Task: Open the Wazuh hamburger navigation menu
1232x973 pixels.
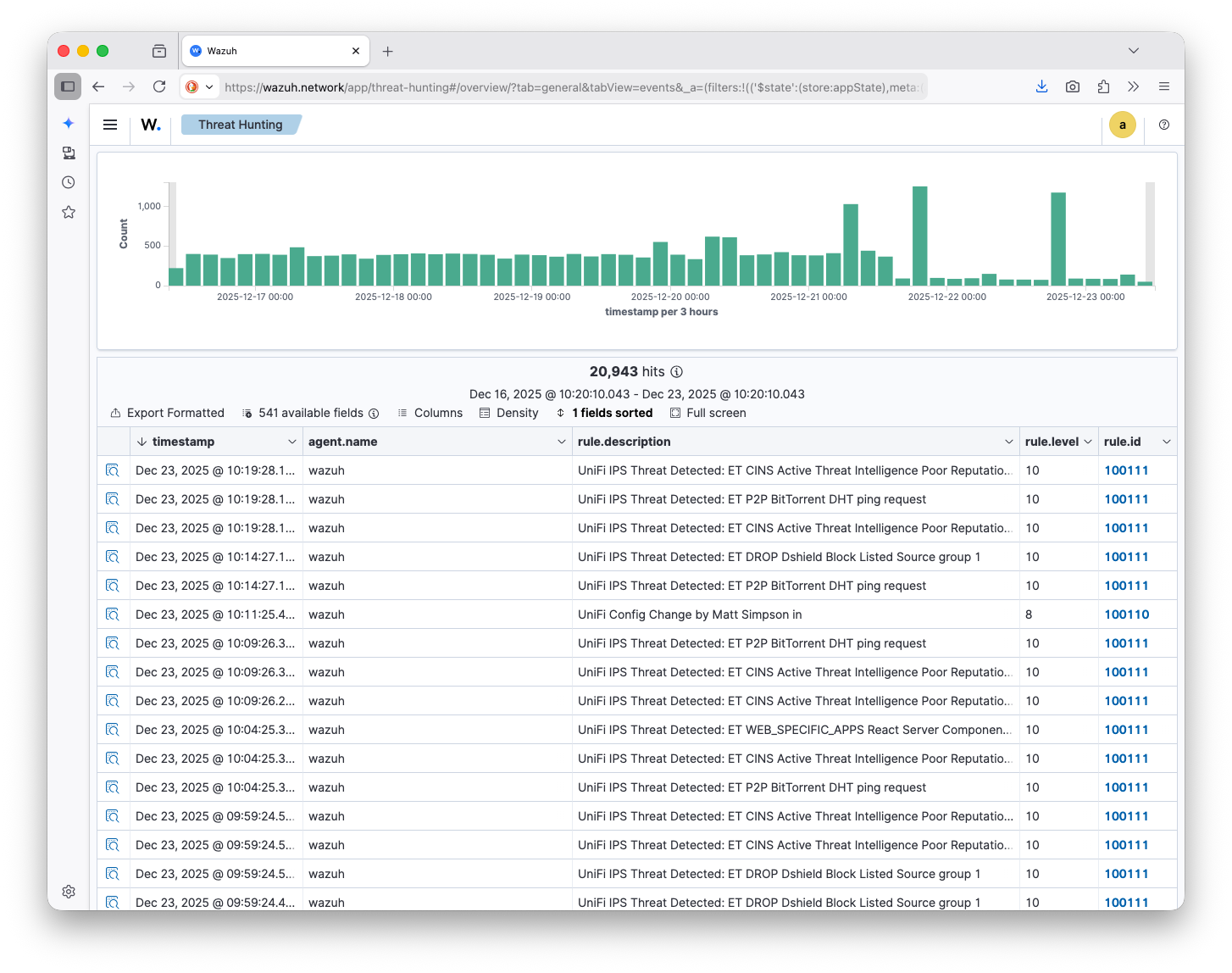Action: point(110,125)
